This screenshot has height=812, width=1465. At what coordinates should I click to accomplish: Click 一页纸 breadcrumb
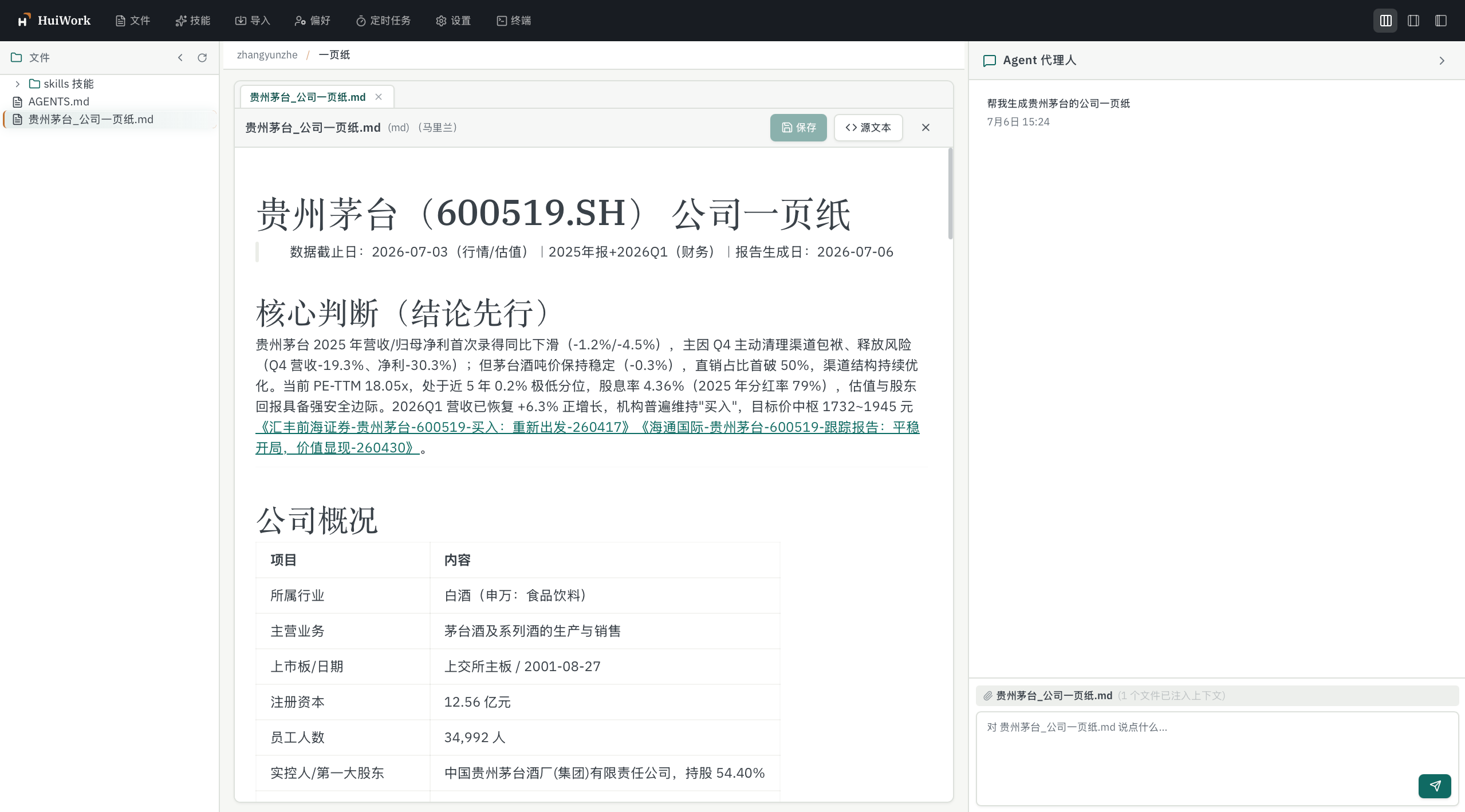(x=334, y=55)
